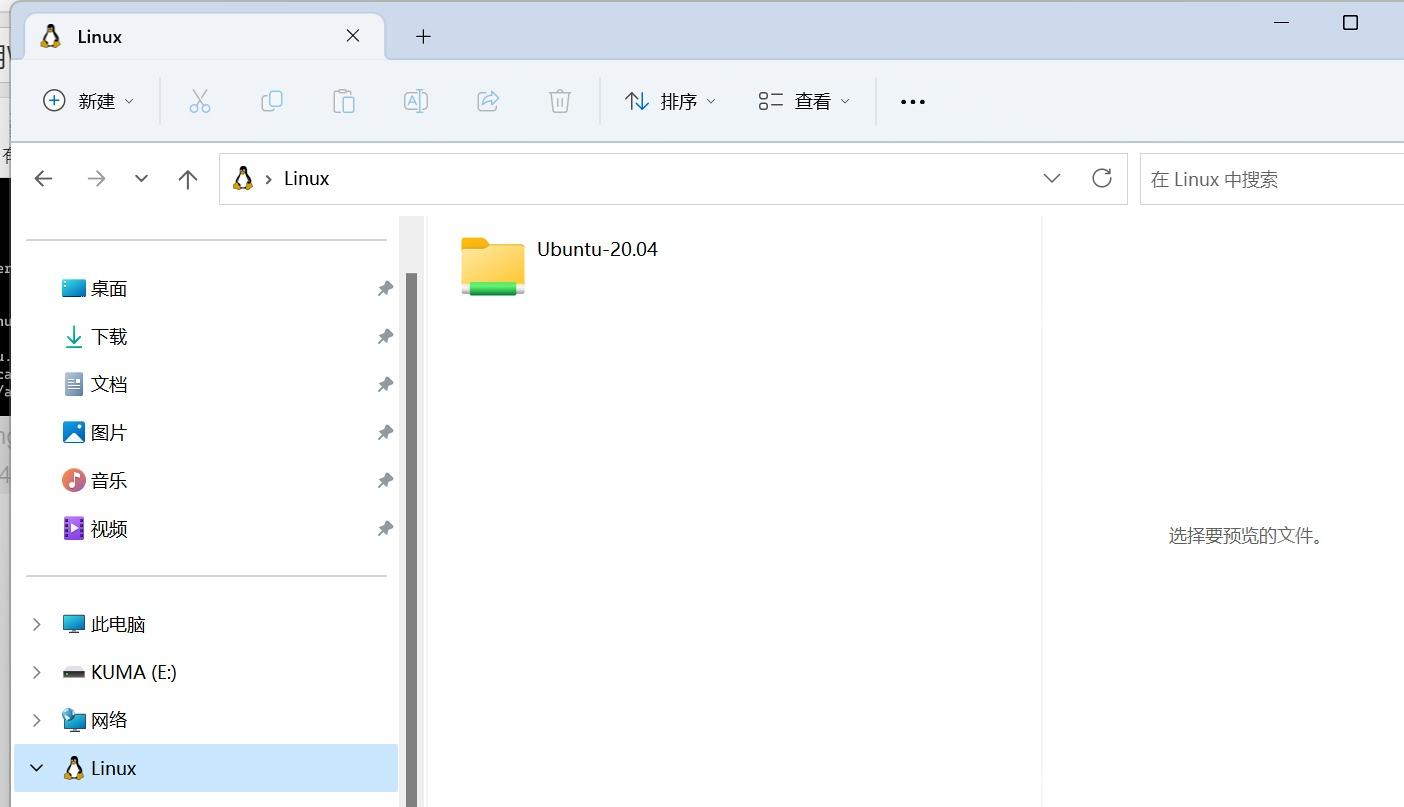Click the Share icon in toolbar
The width and height of the screenshot is (1404, 807).
coord(488,101)
